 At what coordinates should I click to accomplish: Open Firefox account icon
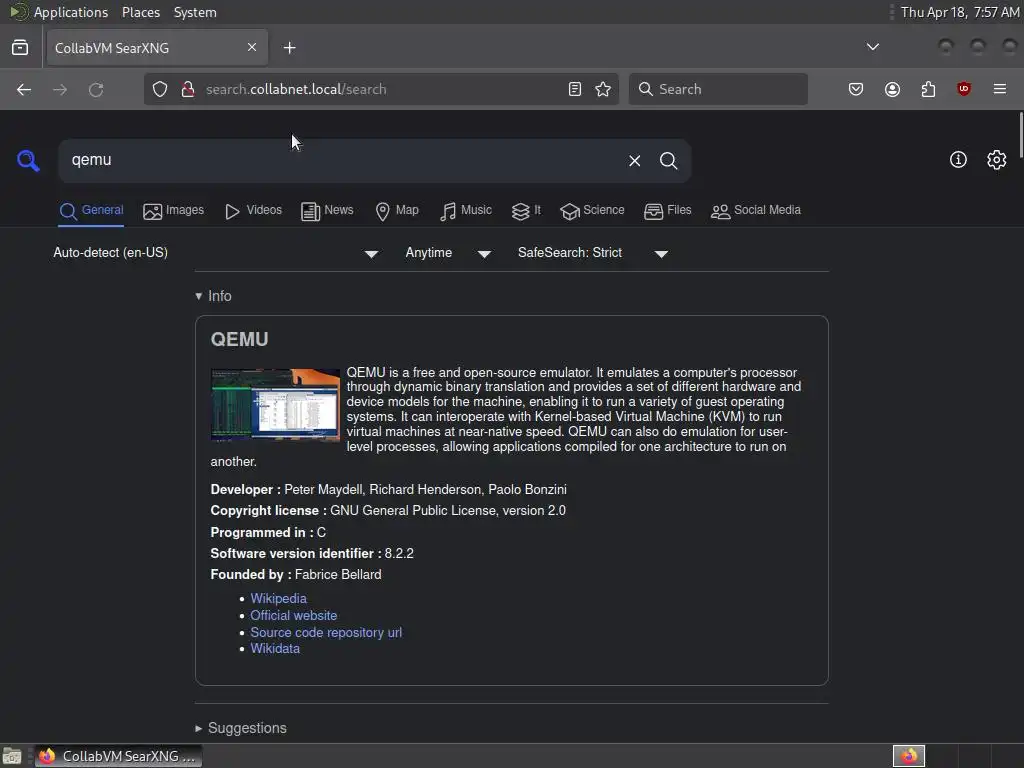click(x=892, y=89)
